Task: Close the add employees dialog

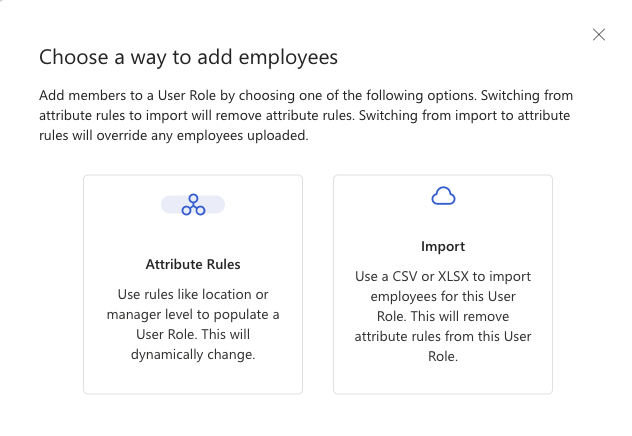Action: [599, 35]
